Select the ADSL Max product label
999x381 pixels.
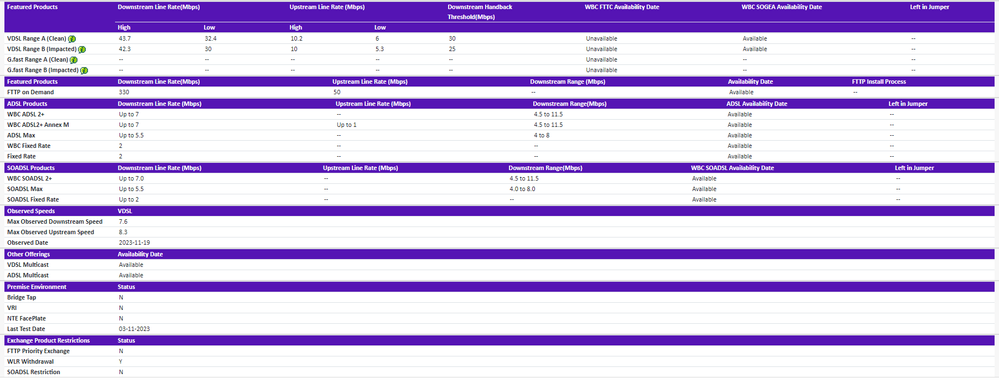pos(20,135)
